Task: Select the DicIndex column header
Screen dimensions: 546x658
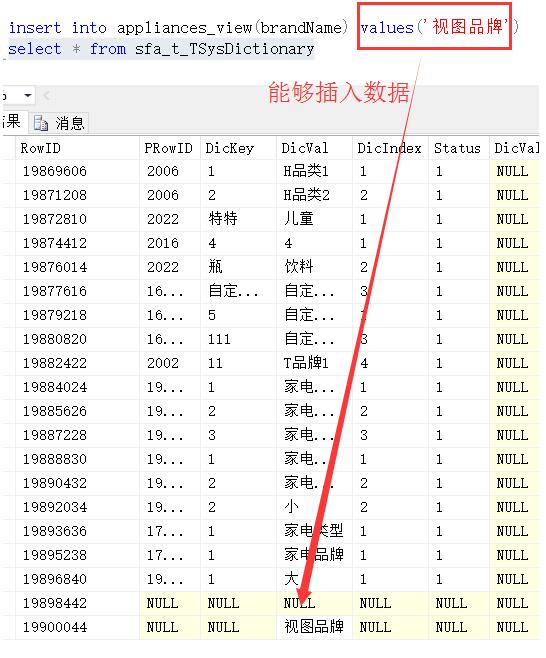Action: click(389, 148)
